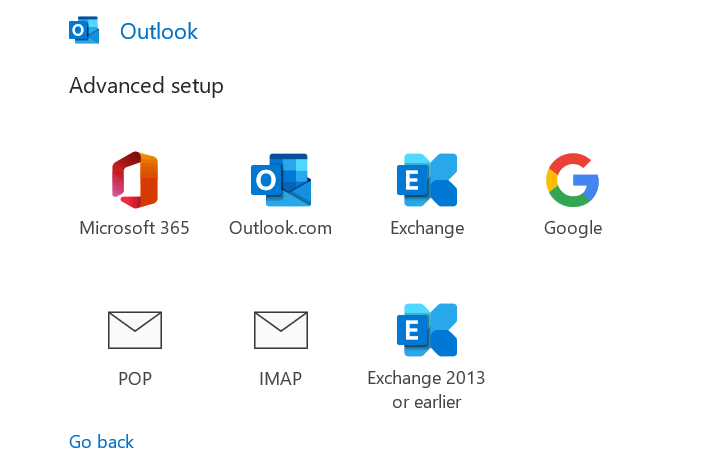Select the Microsoft 365 logo icon

pyautogui.click(x=134, y=180)
